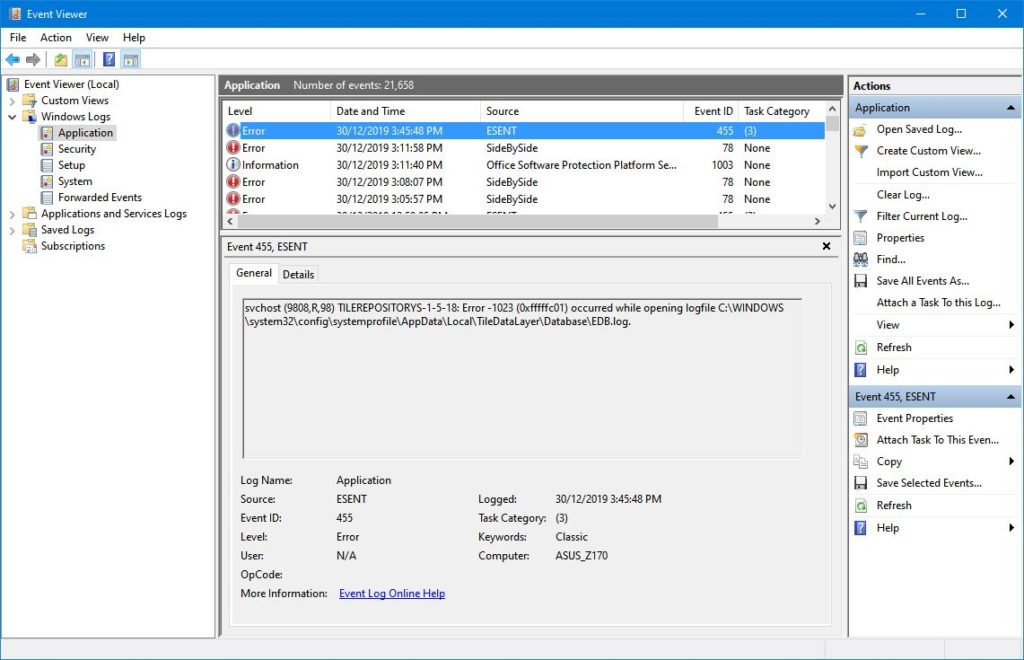The height and width of the screenshot is (660, 1024).
Task: Click Save All Events As disk icon
Action: (861, 281)
